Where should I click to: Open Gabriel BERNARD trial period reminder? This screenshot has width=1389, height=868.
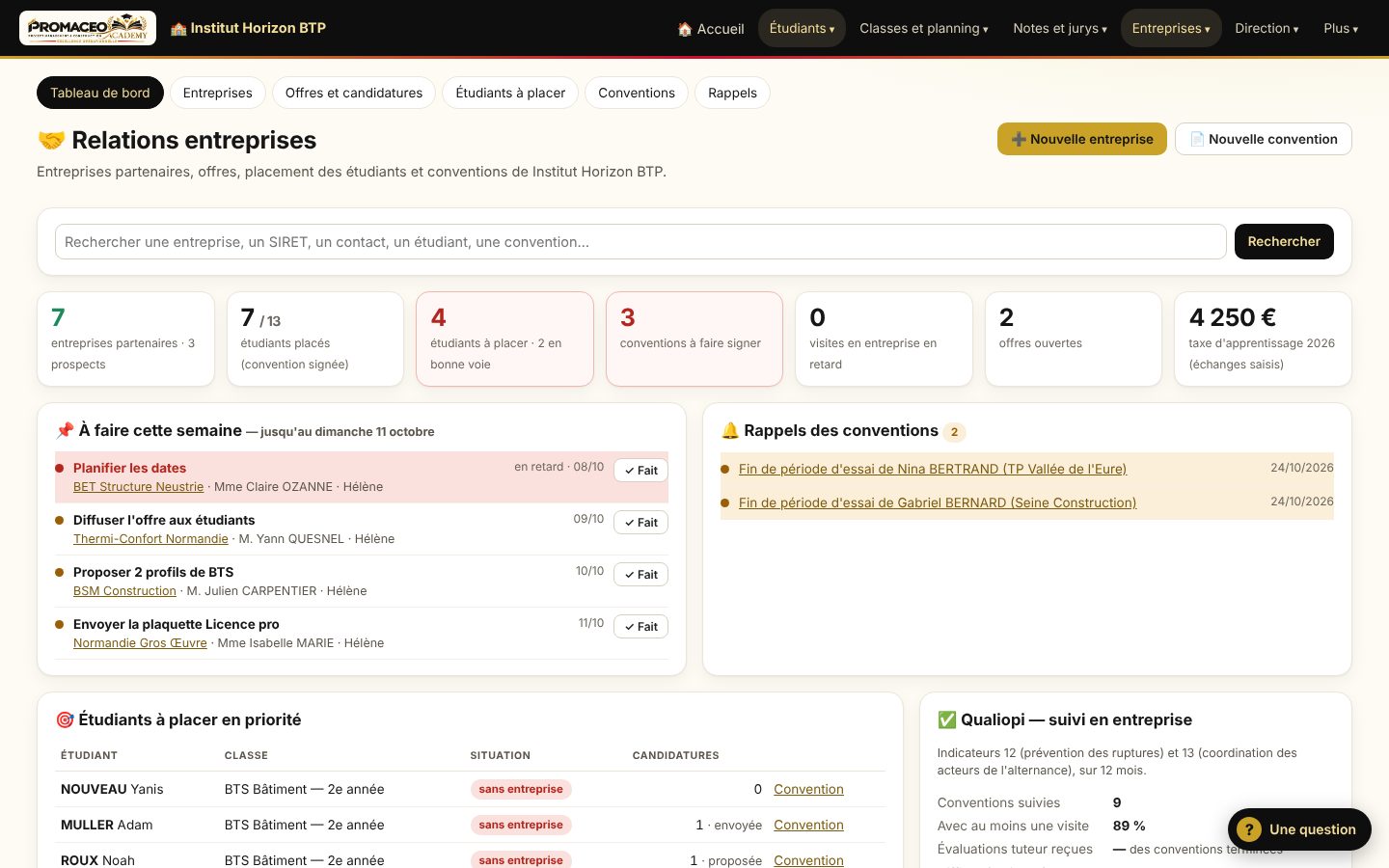(938, 503)
